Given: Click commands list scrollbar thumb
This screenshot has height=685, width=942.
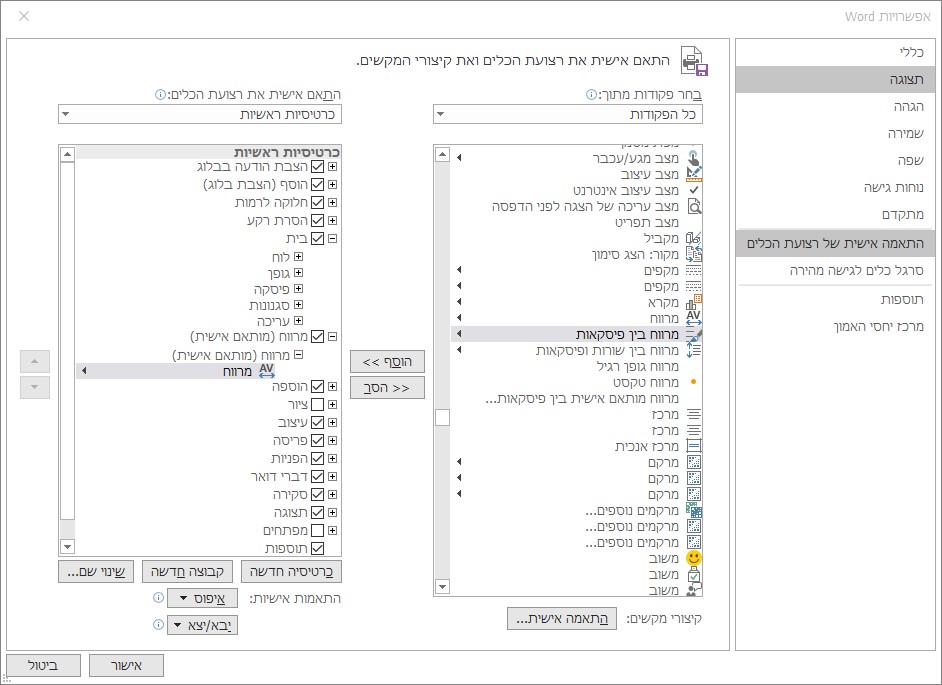Looking at the screenshot, I should click(x=442, y=417).
